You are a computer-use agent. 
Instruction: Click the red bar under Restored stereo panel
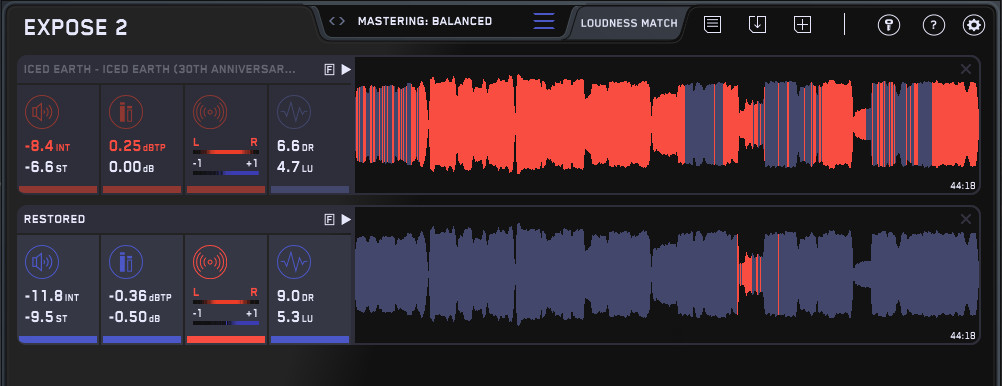point(226,339)
